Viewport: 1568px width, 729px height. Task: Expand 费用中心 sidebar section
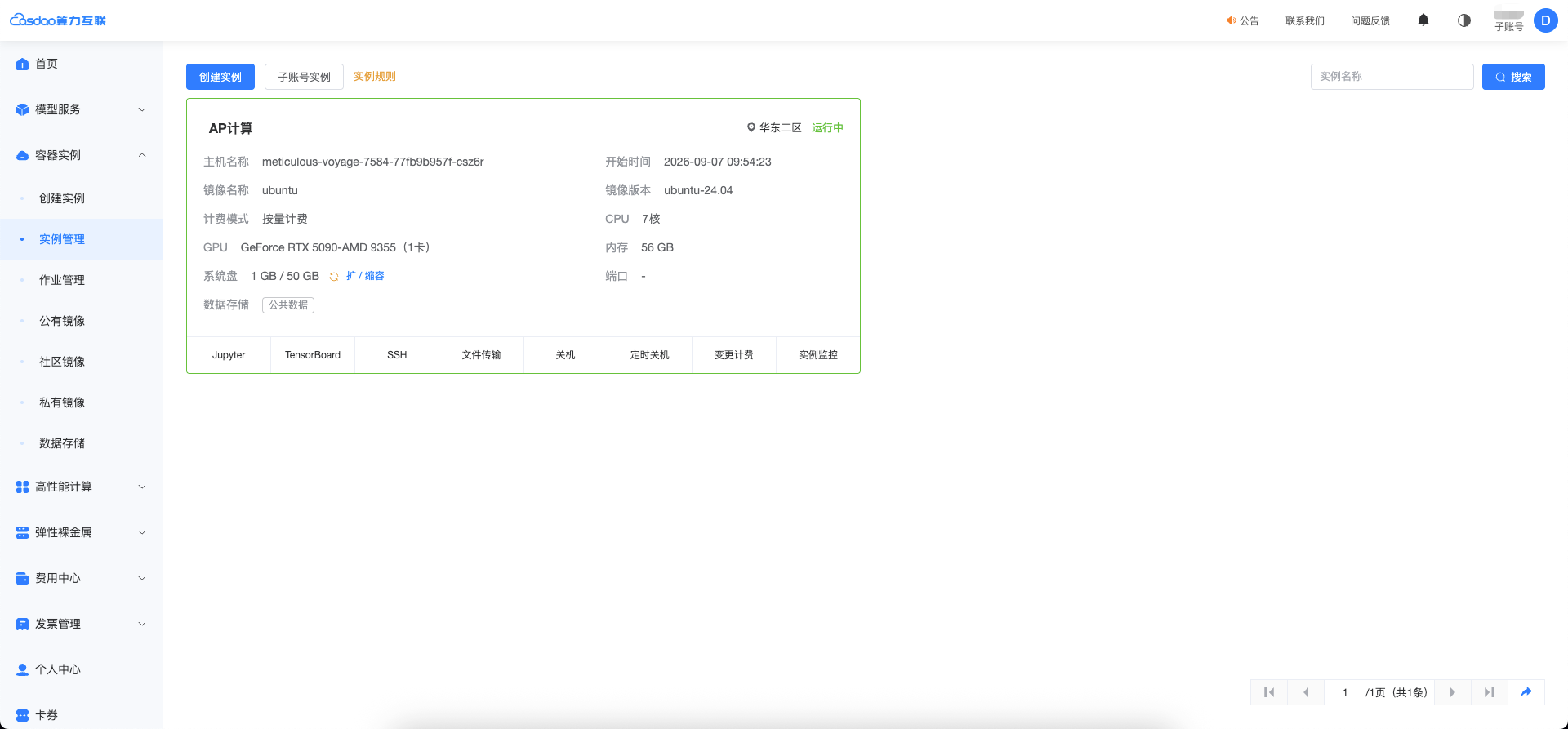(x=82, y=578)
